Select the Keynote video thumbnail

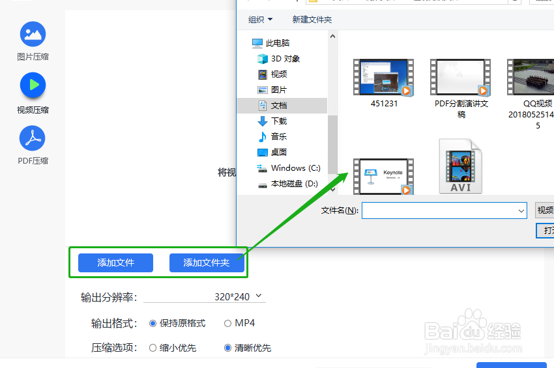[x=383, y=177]
